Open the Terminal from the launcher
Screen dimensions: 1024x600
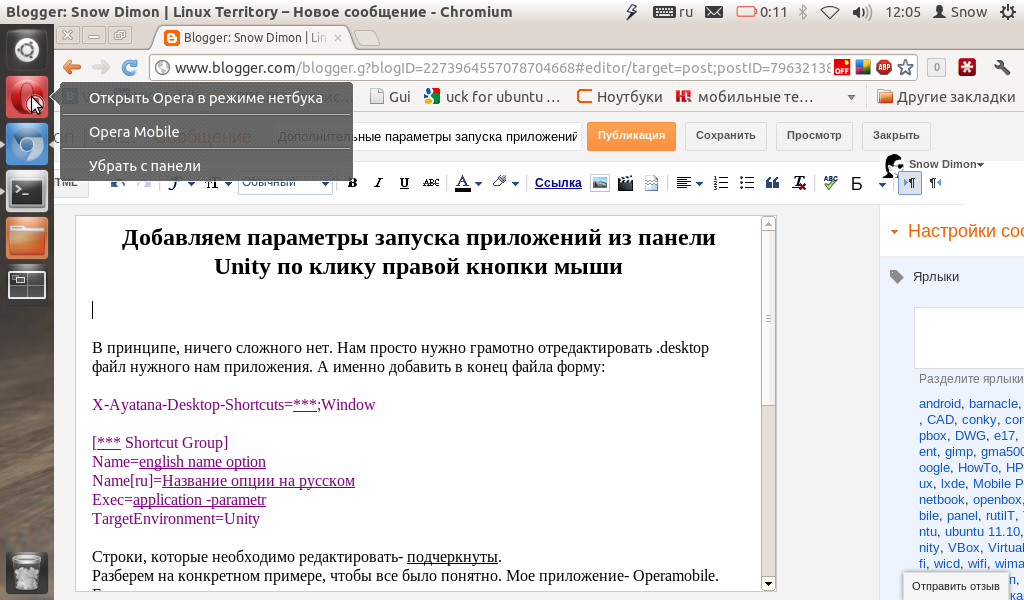pos(27,191)
